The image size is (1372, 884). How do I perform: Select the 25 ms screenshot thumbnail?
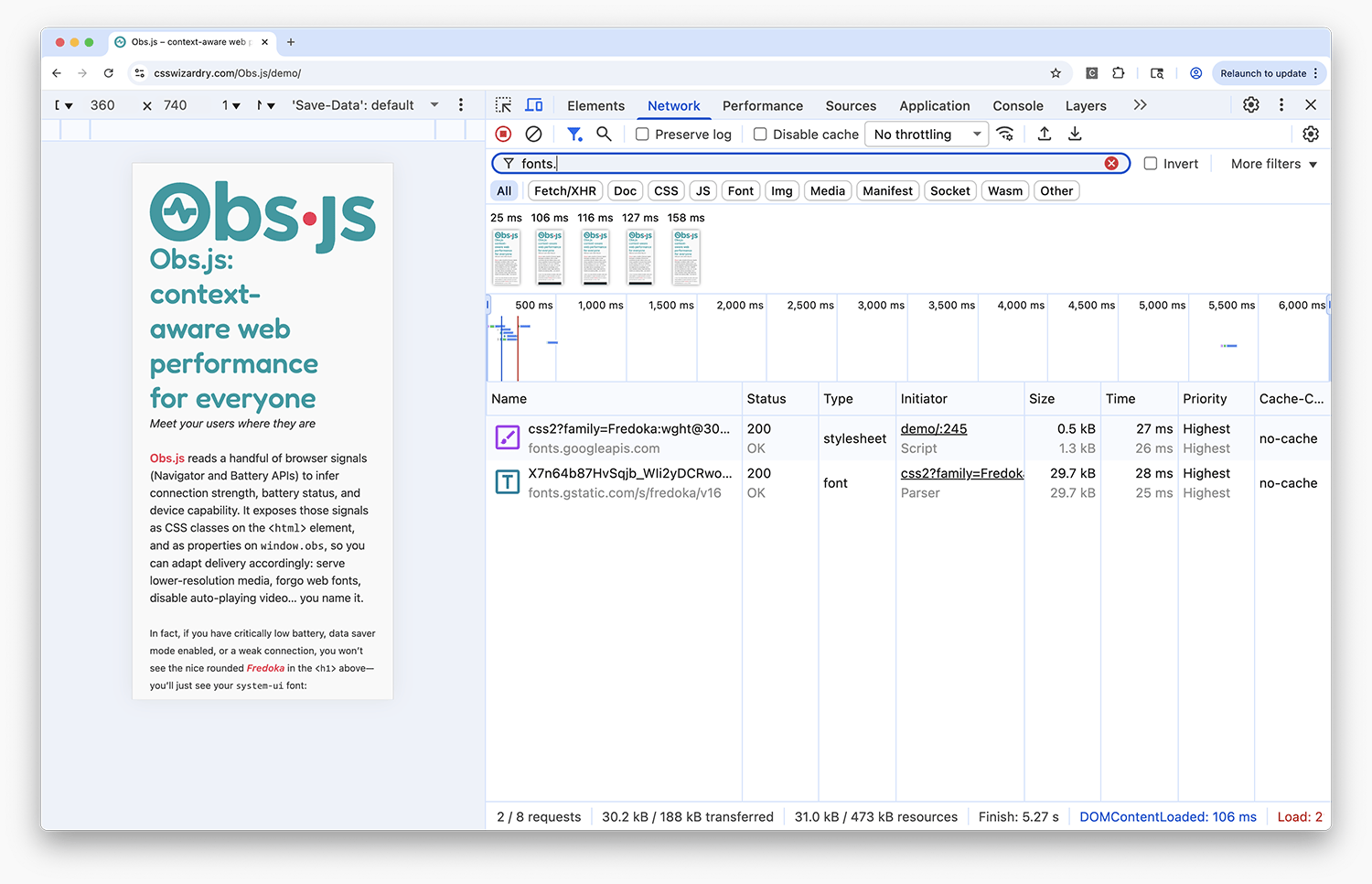click(506, 257)
